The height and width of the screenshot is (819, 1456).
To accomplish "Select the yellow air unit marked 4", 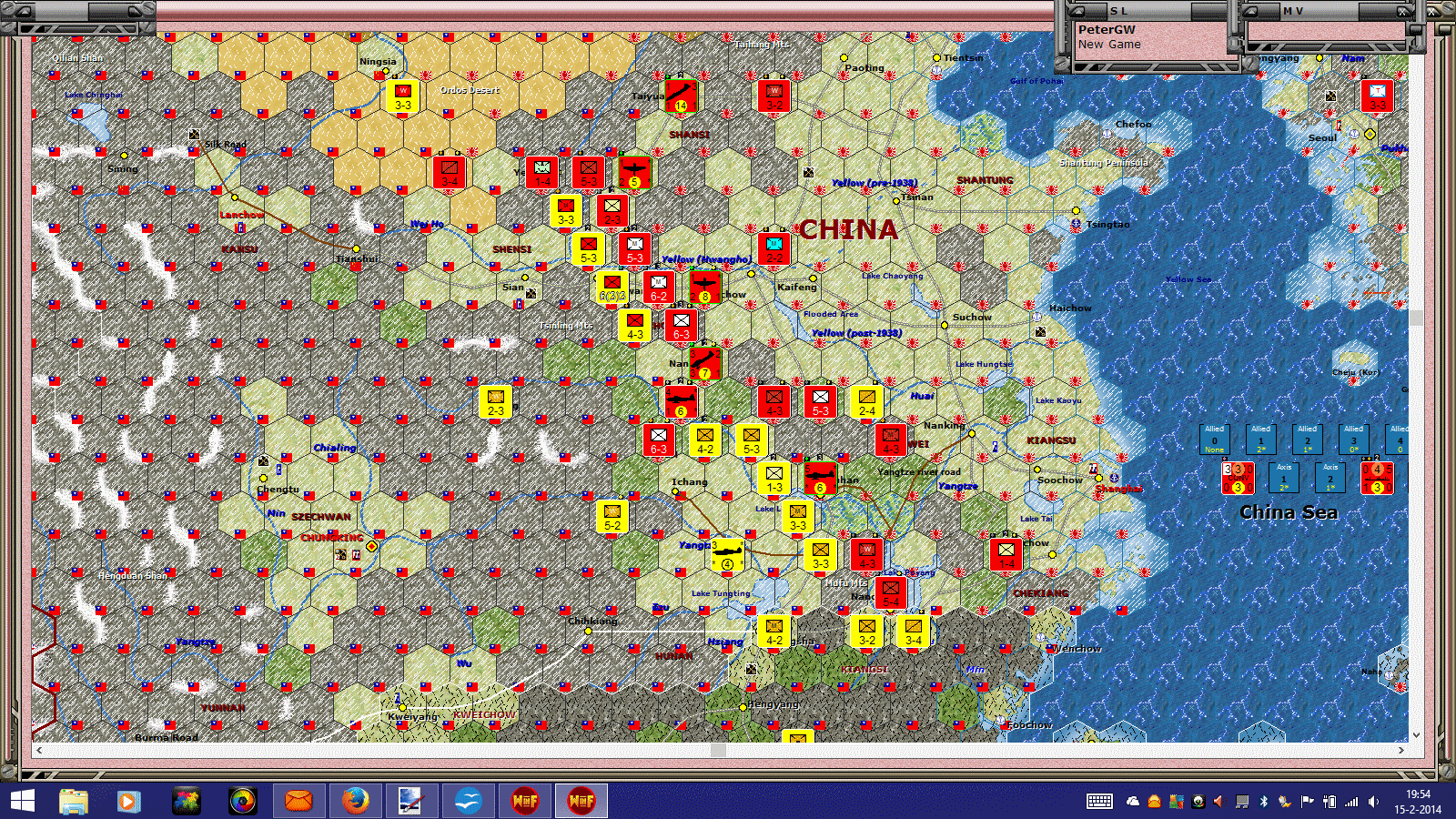I will pyautogui.click(x=727, y=555).
